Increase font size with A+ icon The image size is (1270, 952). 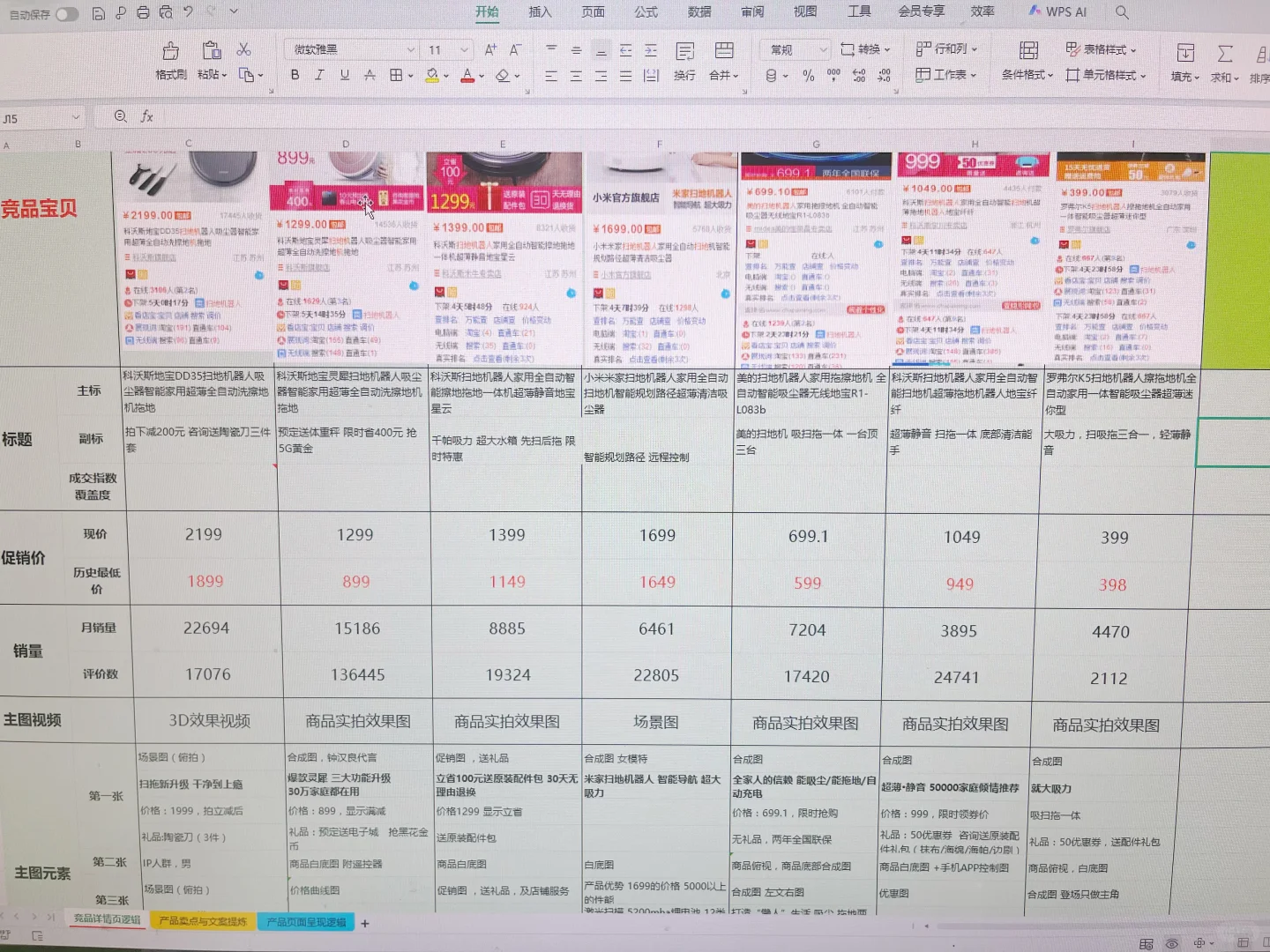[x=490, y=49]
